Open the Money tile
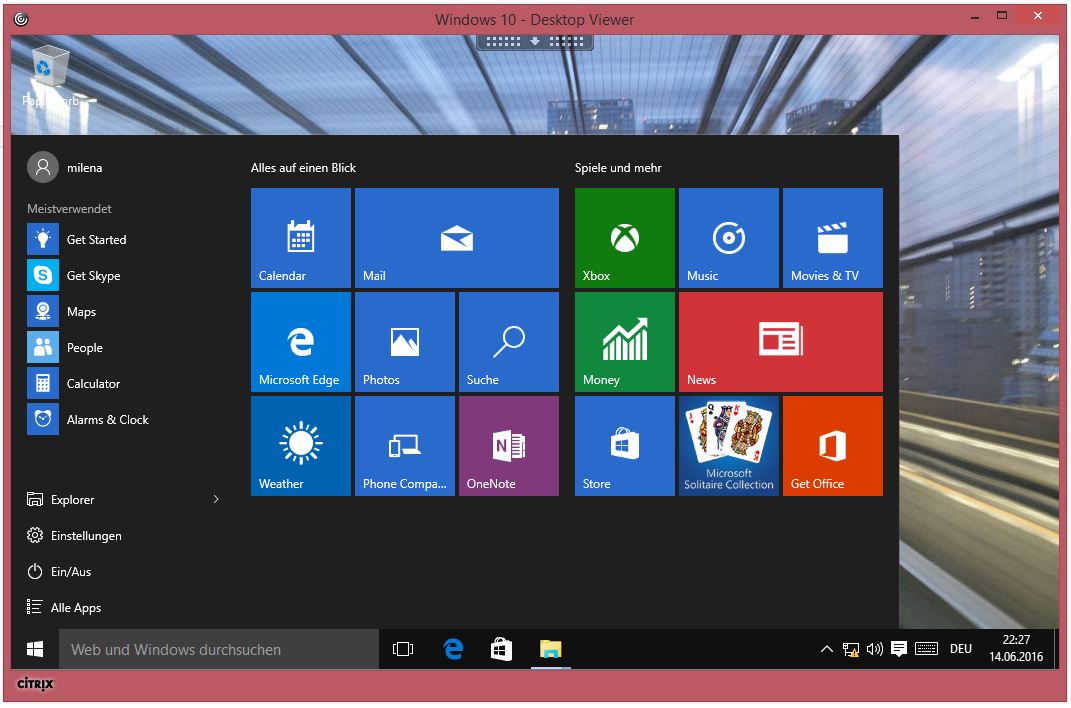The height and width of the screenshot is (708, 1071). (x=624, y=342)
